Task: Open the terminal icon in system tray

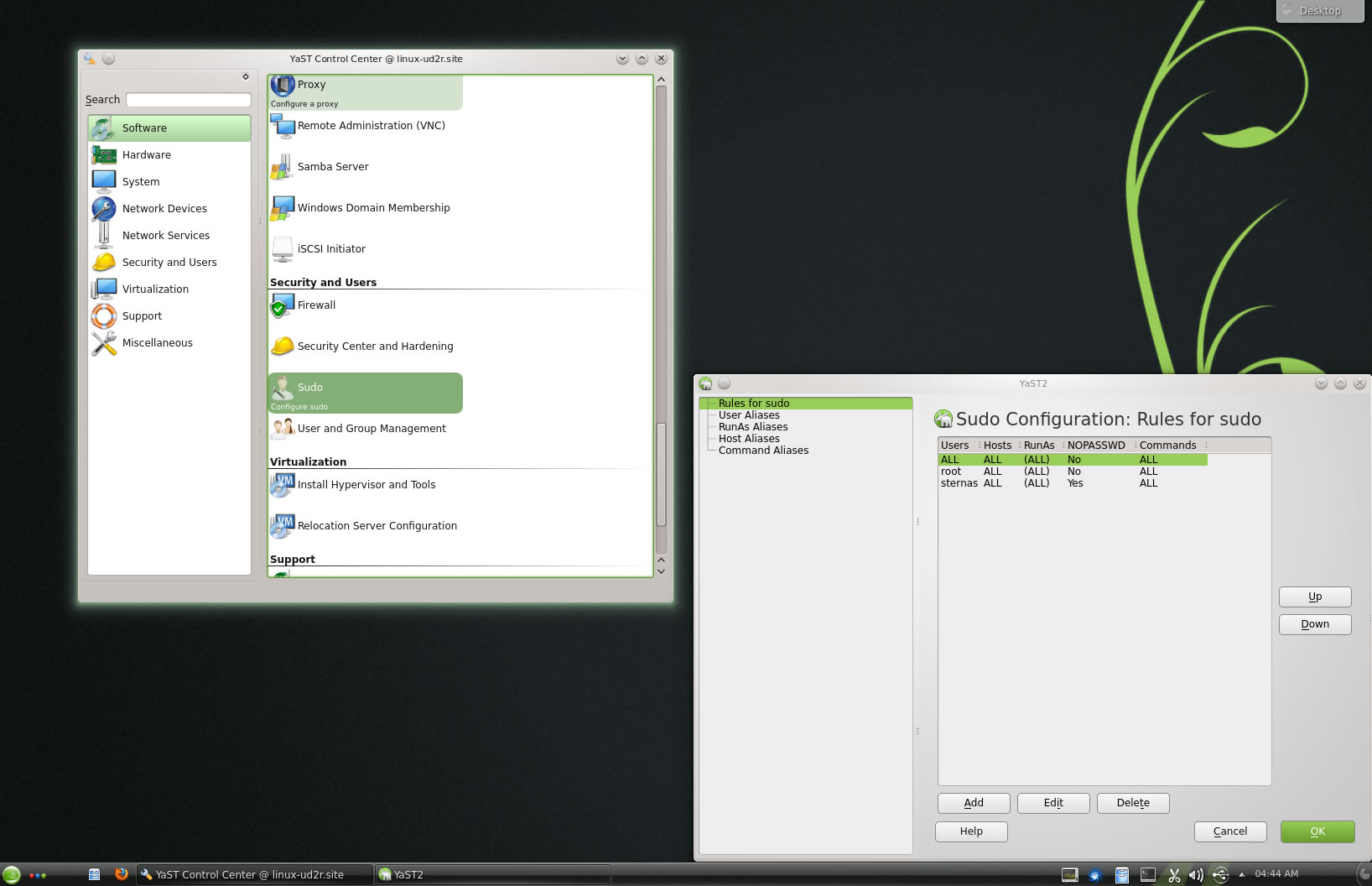Action: pos(1148,875)
